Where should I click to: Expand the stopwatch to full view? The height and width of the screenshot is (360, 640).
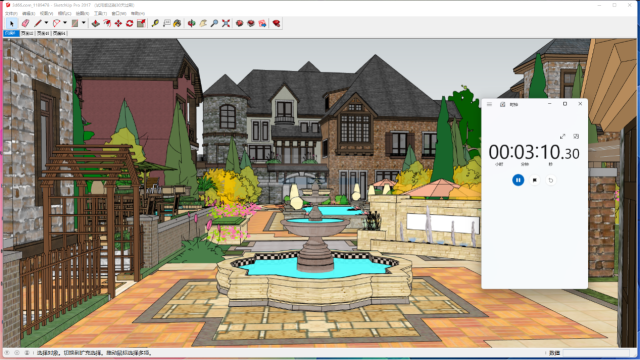click(x=562, y=136)
